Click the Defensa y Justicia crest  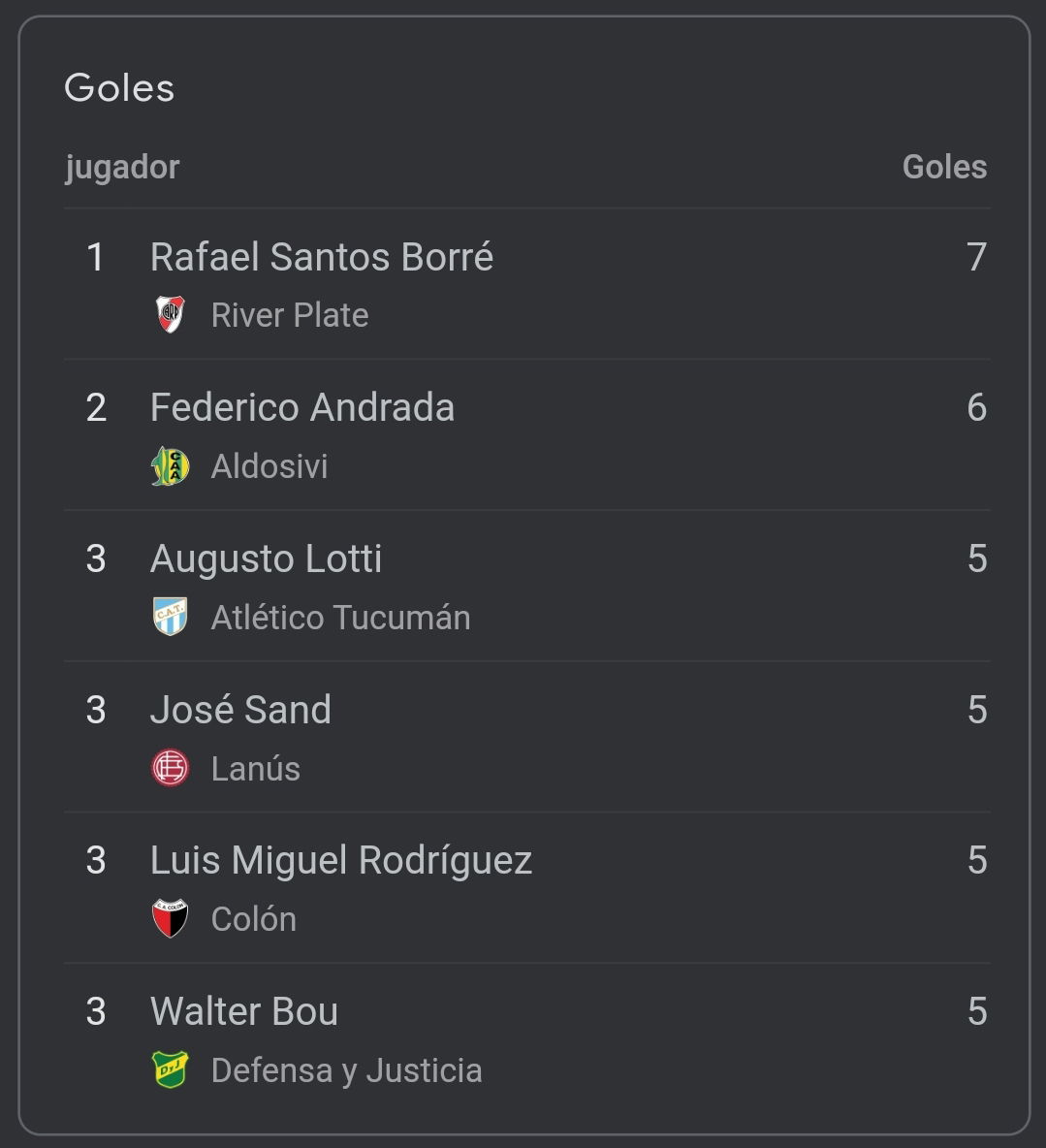tap(170, 1069)
